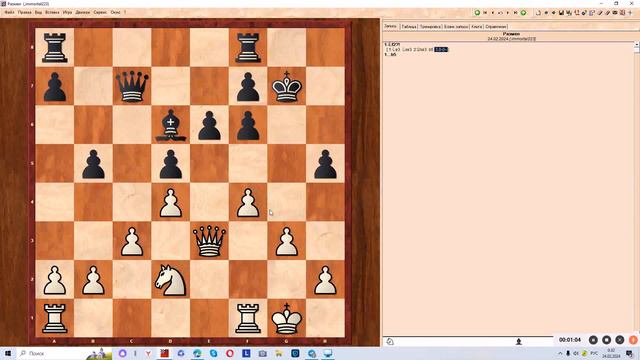Select the black bishop on d6

(x=171, y=125)
